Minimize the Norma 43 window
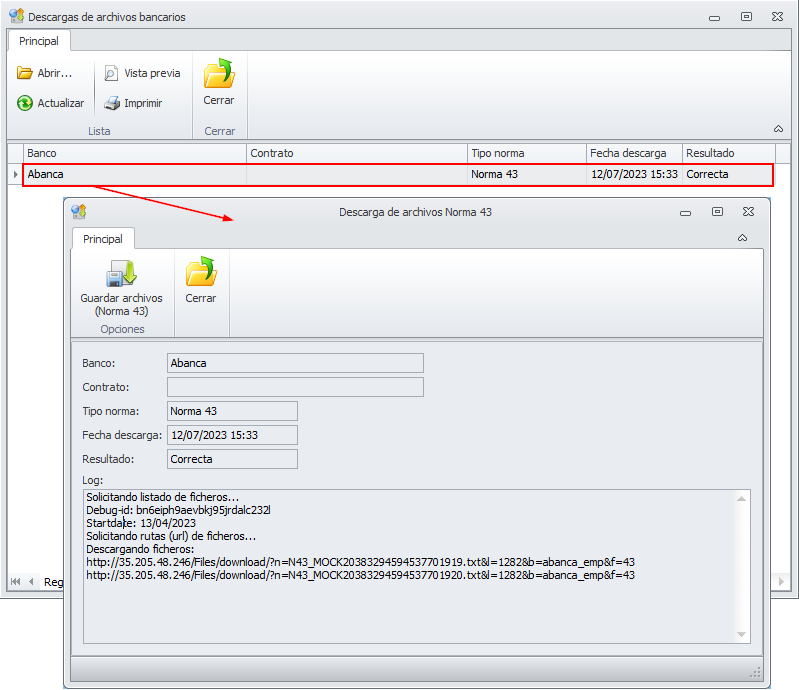 click(x=685, y=213)
